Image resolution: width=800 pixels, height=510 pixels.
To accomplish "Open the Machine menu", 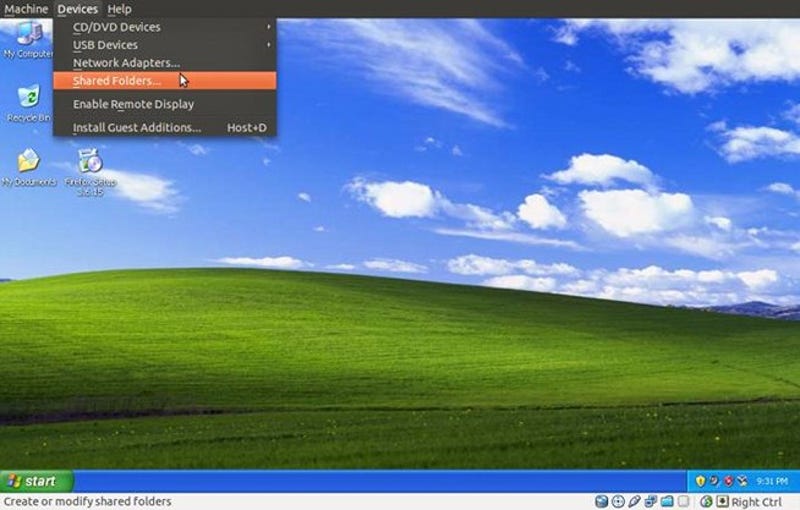I will click(x=26, y=9).
